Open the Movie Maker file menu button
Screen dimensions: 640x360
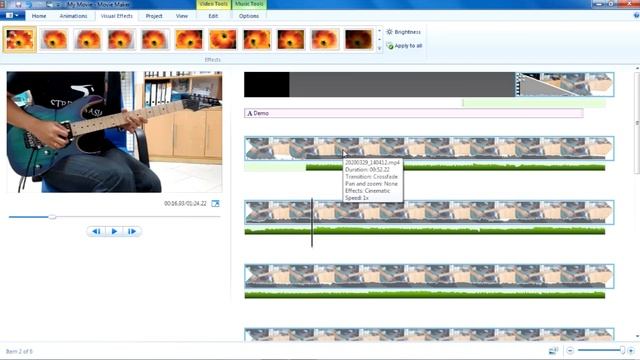tap(12, 16)
